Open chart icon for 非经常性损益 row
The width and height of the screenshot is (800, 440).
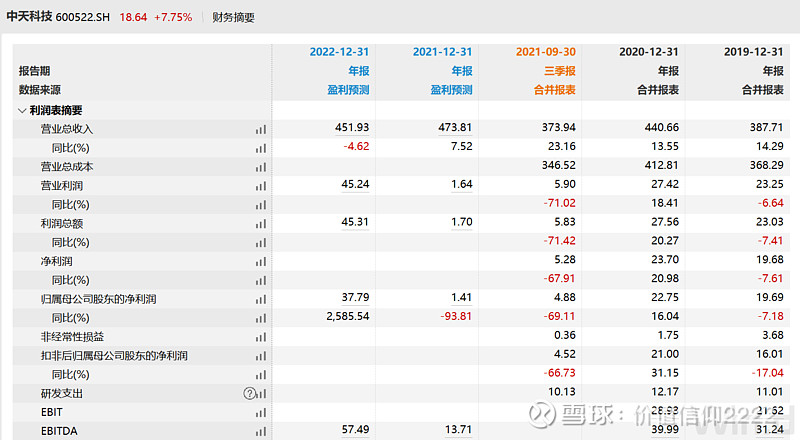(x=261, y=337)
